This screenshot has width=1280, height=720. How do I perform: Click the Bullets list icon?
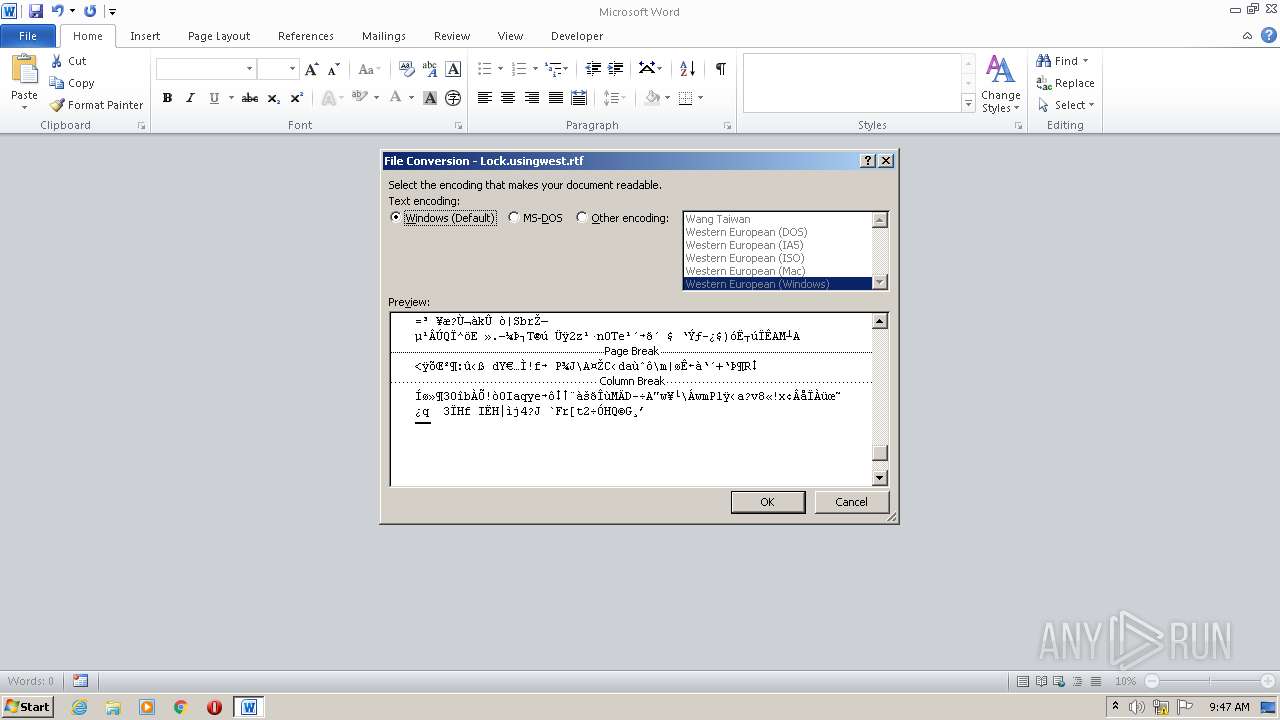pyautogui.click(x=484, y=69)
